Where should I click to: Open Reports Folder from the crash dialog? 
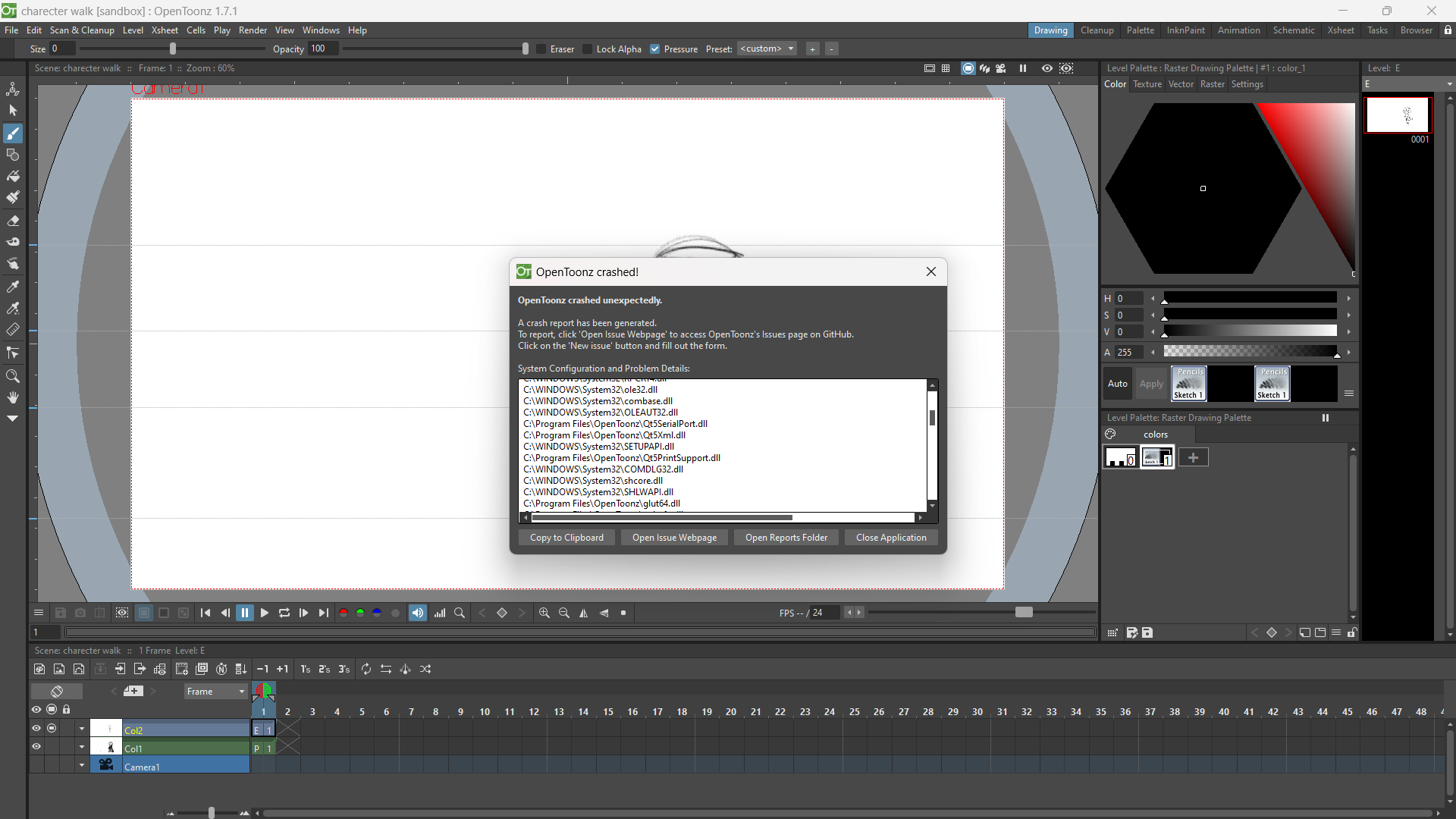tap(786, 537)
